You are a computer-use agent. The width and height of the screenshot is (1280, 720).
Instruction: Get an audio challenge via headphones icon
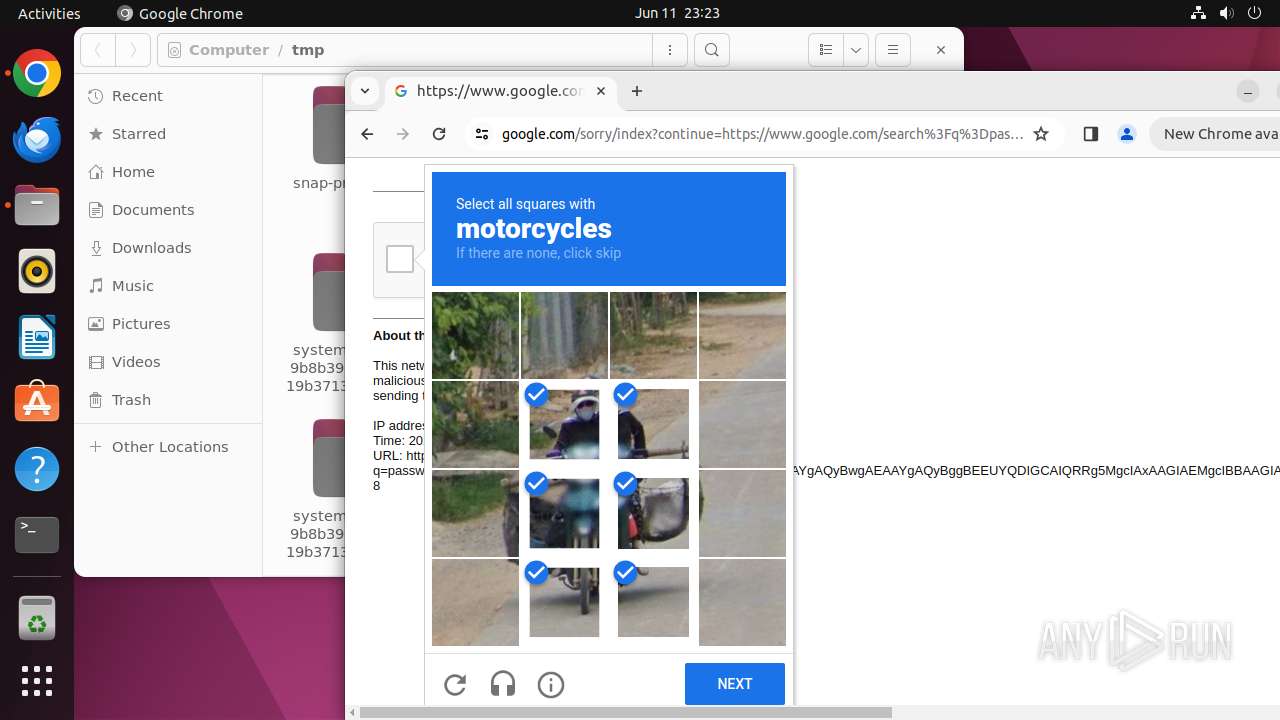503,684
